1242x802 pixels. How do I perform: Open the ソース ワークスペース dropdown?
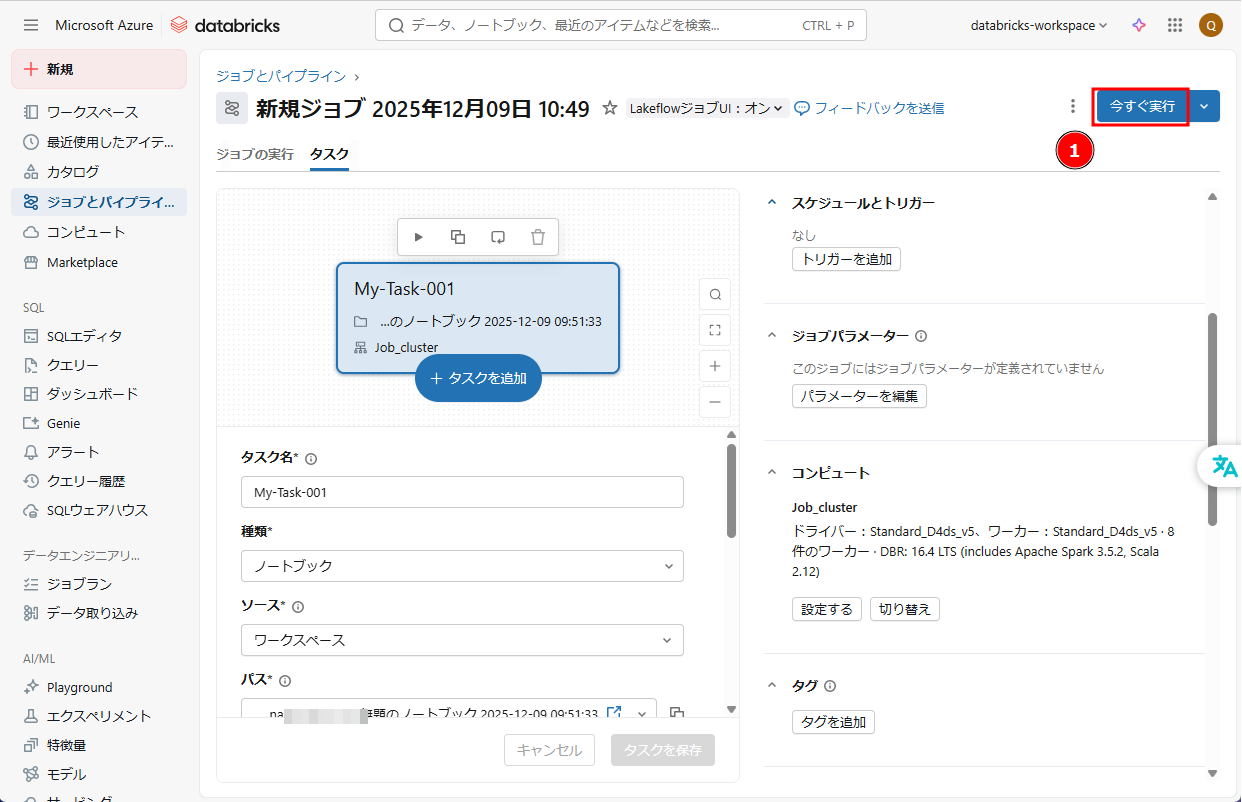point(462,640)
